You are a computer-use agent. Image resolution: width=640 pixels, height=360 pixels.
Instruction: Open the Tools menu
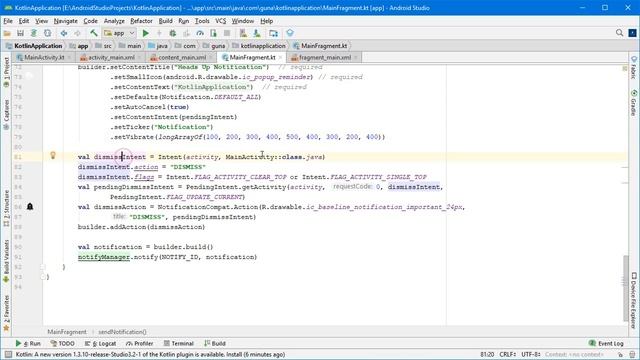point(202,21)
